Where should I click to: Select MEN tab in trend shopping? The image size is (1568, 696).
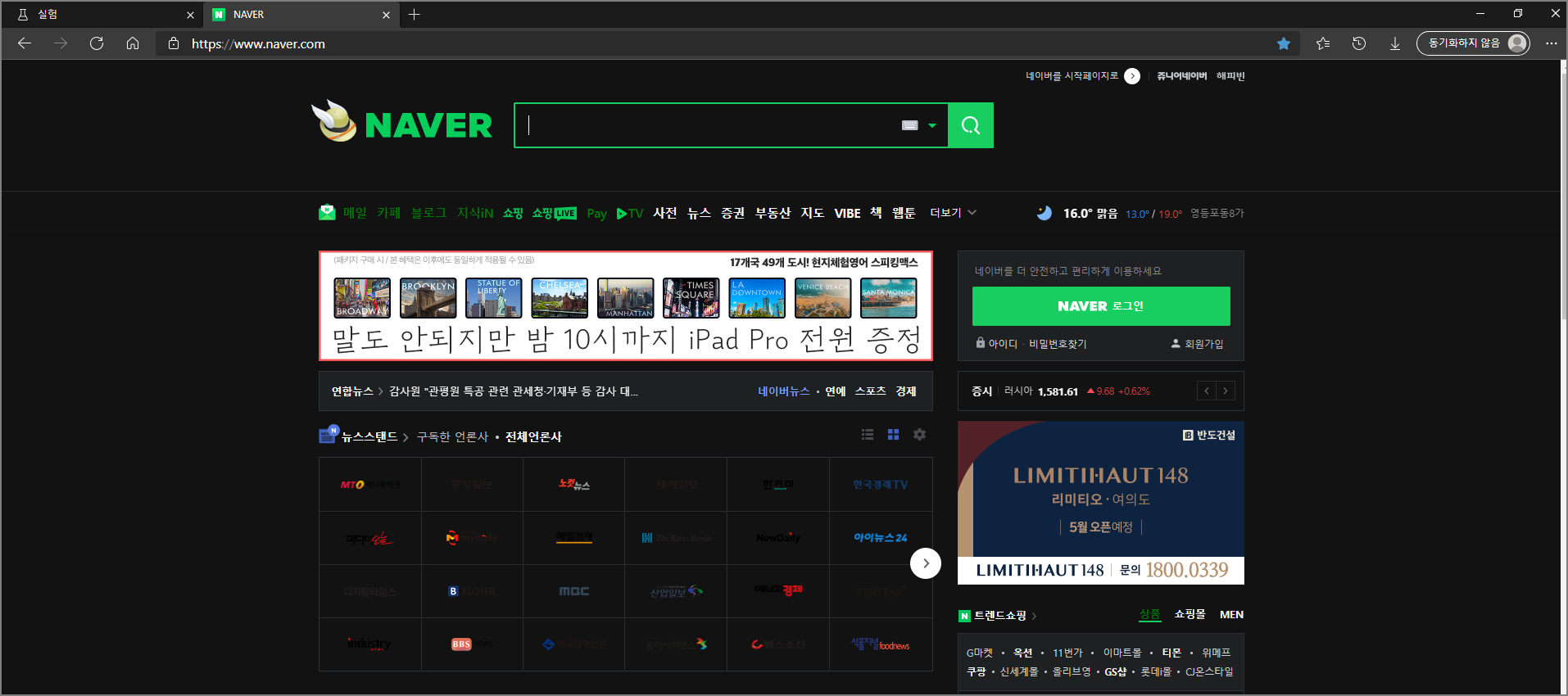pyautogui.click(x=1231, y=614)
